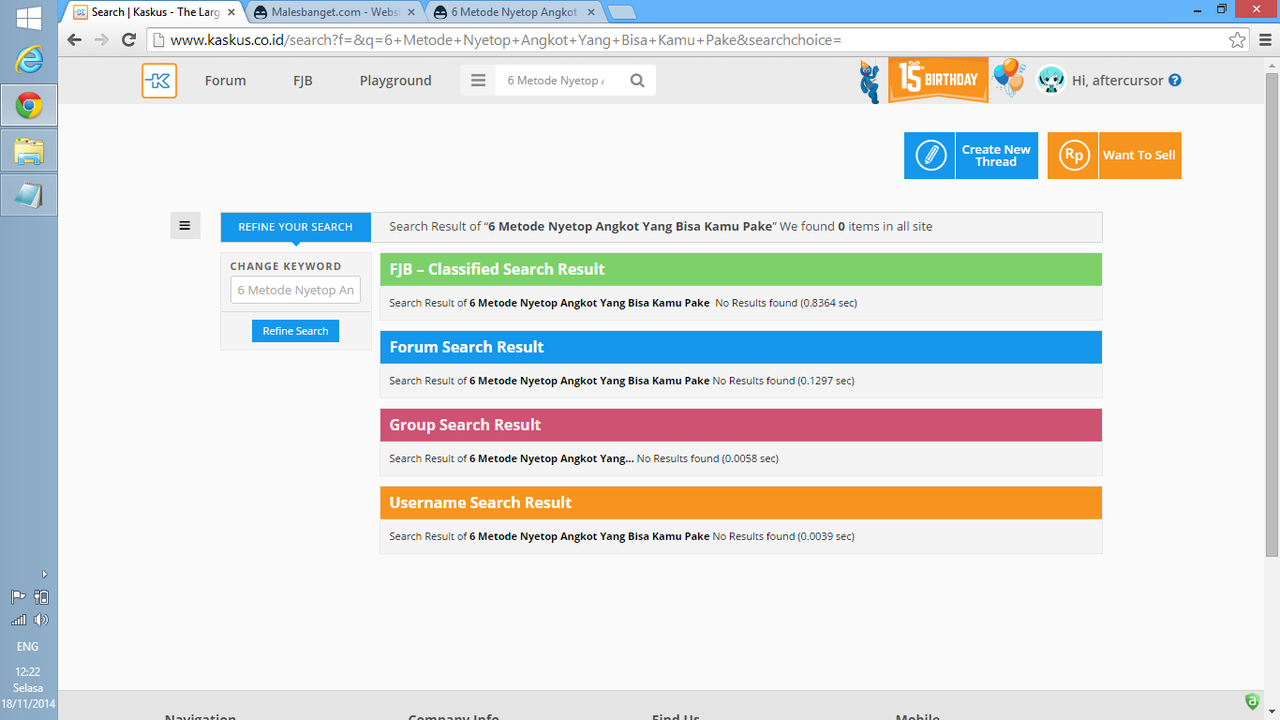Click the volume speaker tray icon
This screenshot has width=1280, height=720.
click(41, 620)
